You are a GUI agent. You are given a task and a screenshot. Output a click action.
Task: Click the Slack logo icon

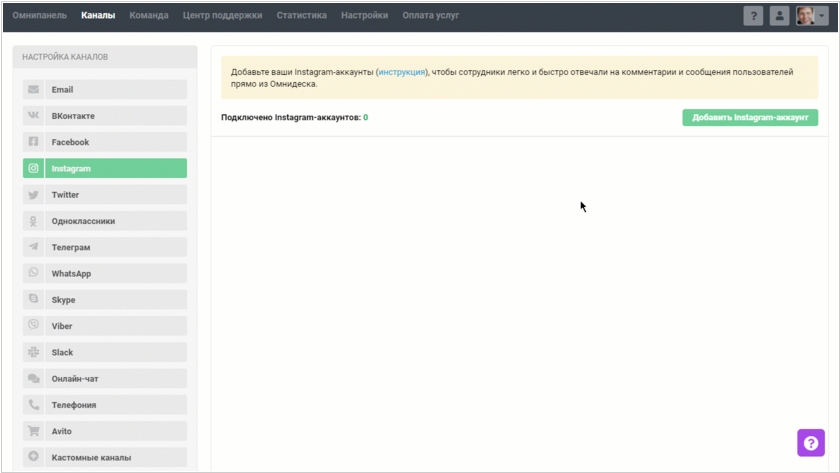coord(33,352)
